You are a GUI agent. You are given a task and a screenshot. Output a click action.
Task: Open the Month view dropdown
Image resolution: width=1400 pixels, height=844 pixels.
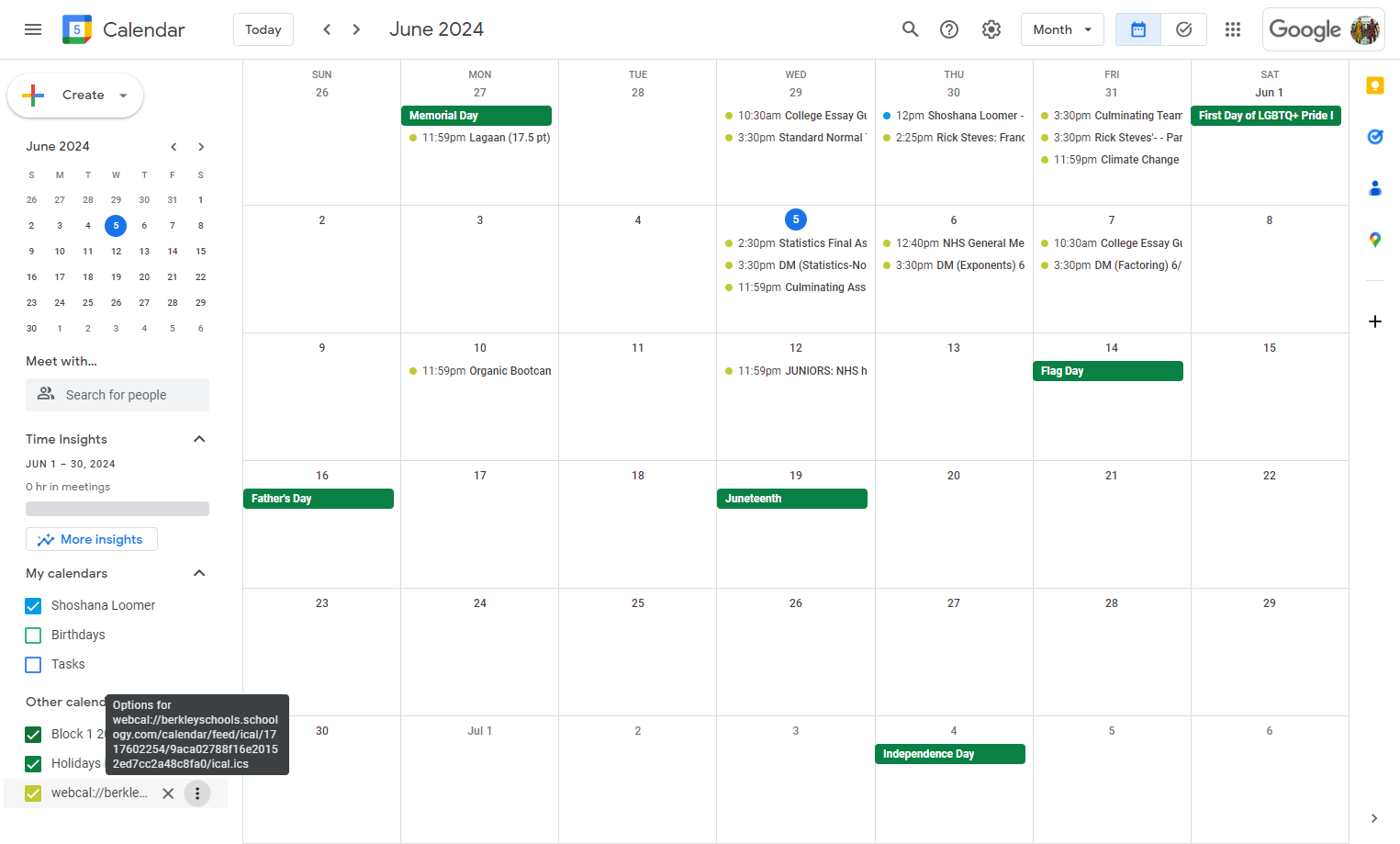1062,29
